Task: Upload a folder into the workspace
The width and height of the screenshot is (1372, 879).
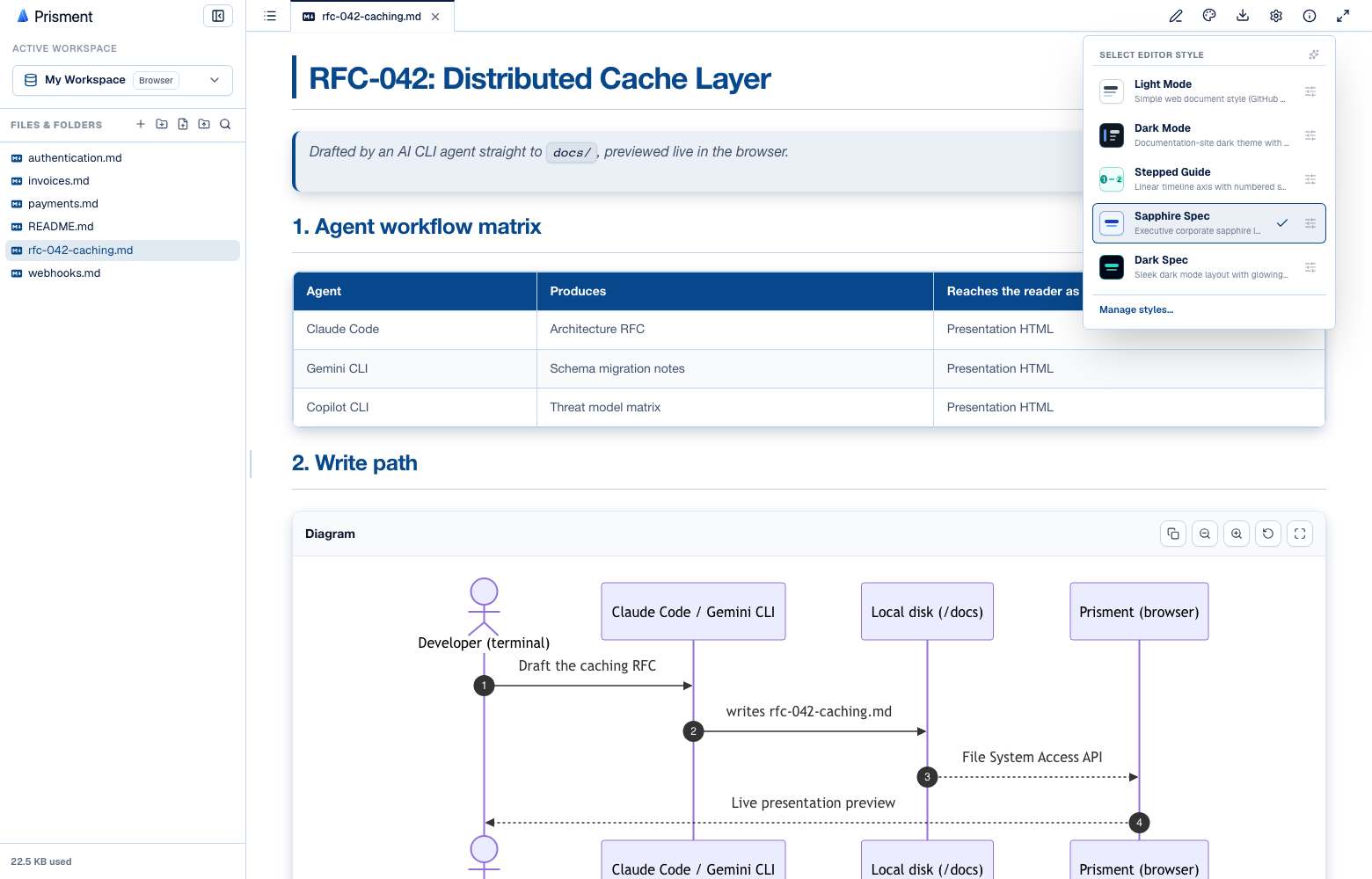Action: click(204, 124)
